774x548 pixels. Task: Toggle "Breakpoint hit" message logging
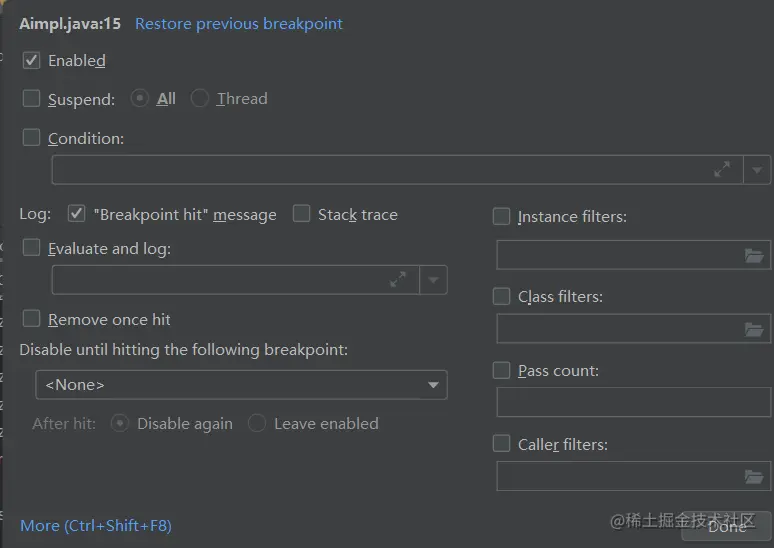[x=77, y=214]
